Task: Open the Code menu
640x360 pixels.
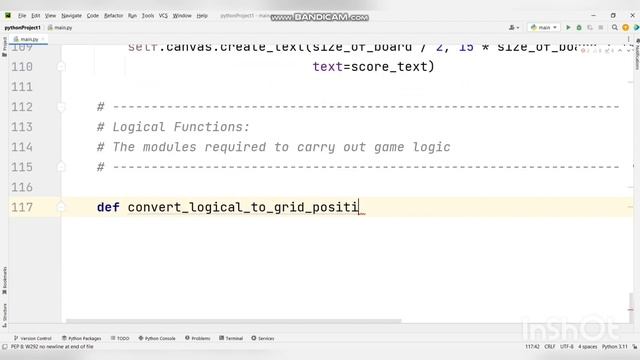Action: (x=93, y=16)
